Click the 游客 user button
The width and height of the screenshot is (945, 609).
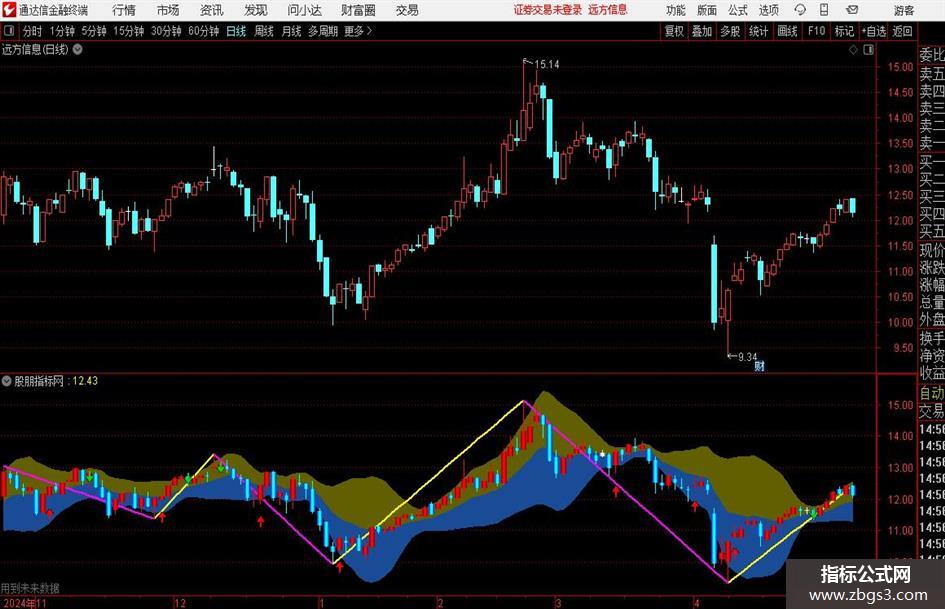(x=904, y=10)
